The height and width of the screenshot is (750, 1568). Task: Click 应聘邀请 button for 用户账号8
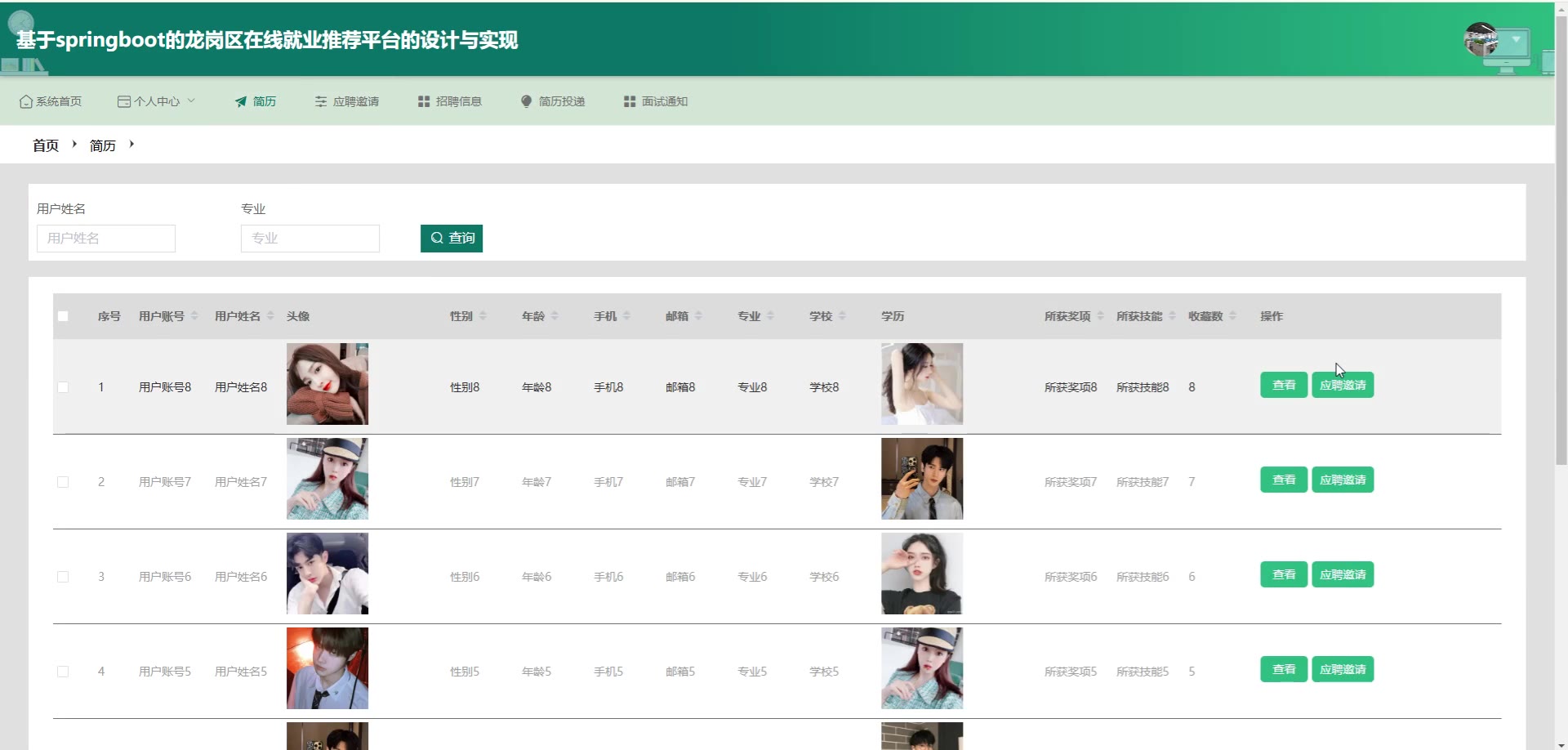point(1343,385)
